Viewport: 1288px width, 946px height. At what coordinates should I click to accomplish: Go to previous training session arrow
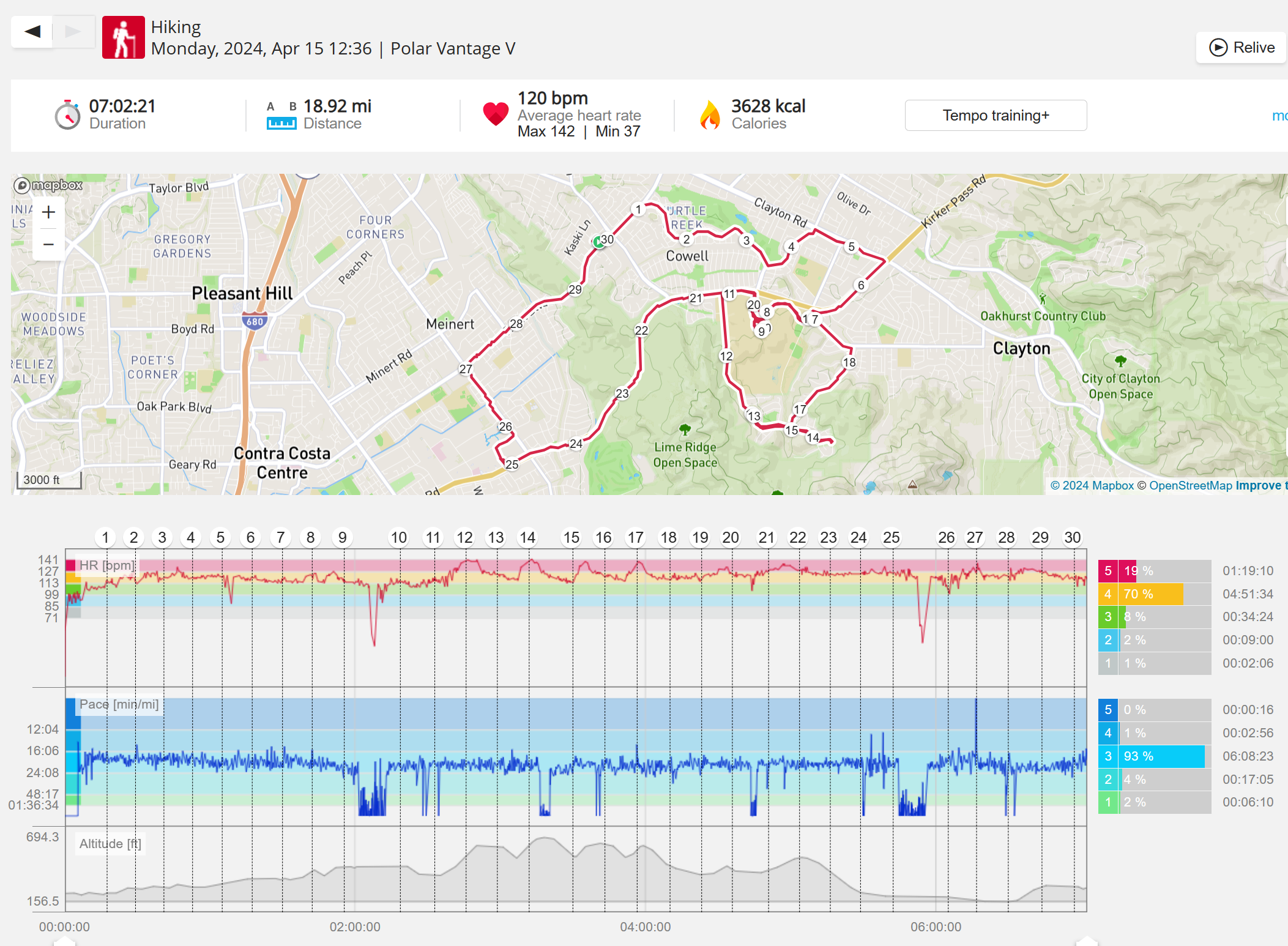tap(32, 31)
